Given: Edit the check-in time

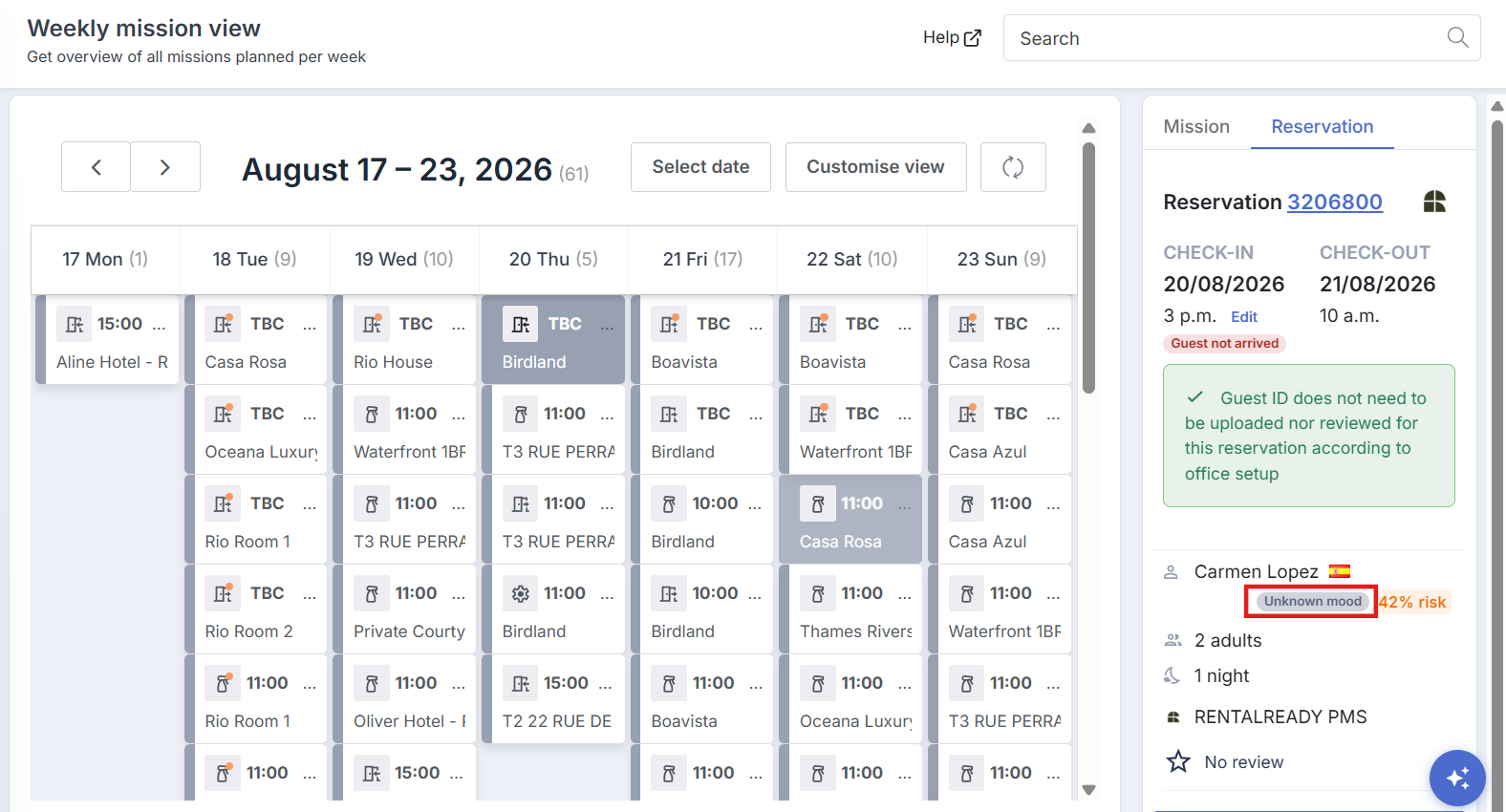Looking at the screenshot, I should [1244, 316].
